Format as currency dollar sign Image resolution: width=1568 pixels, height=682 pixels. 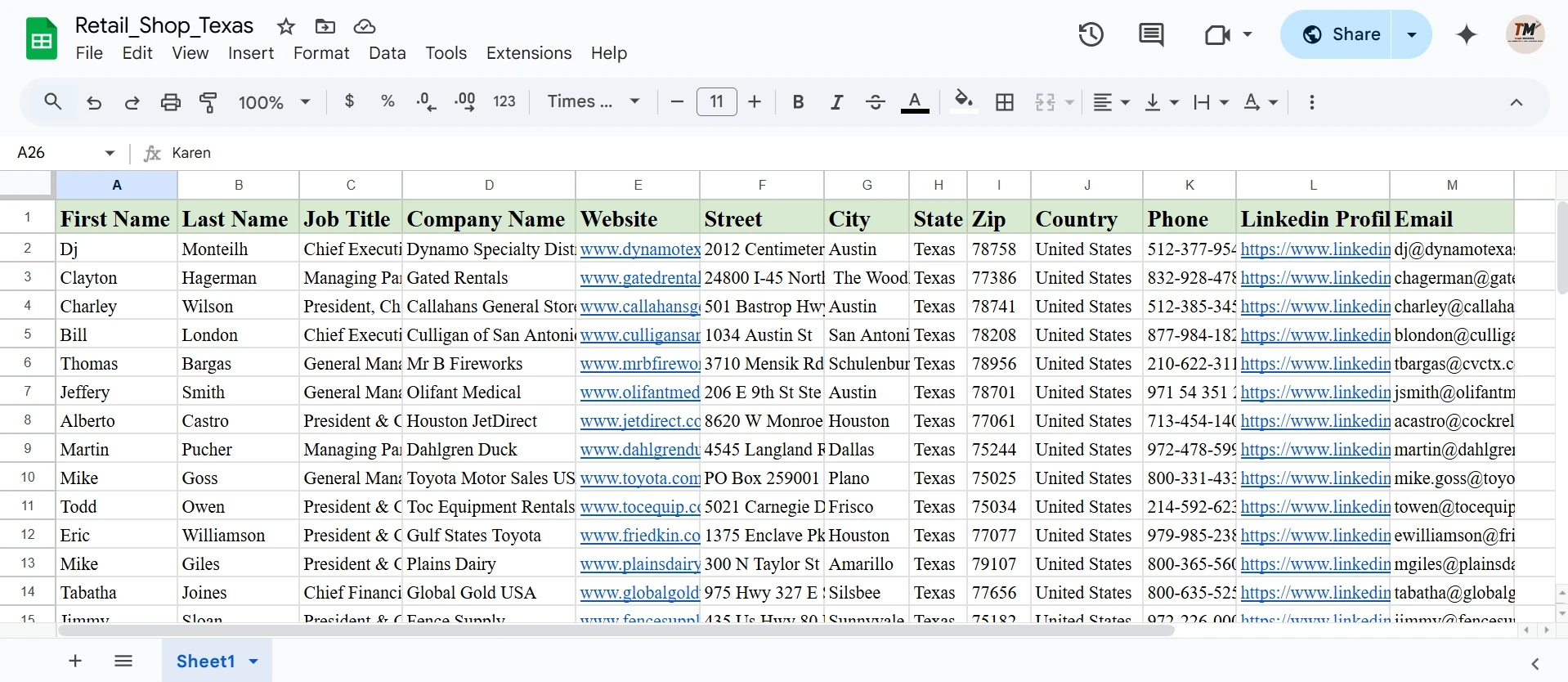point(349,101)
